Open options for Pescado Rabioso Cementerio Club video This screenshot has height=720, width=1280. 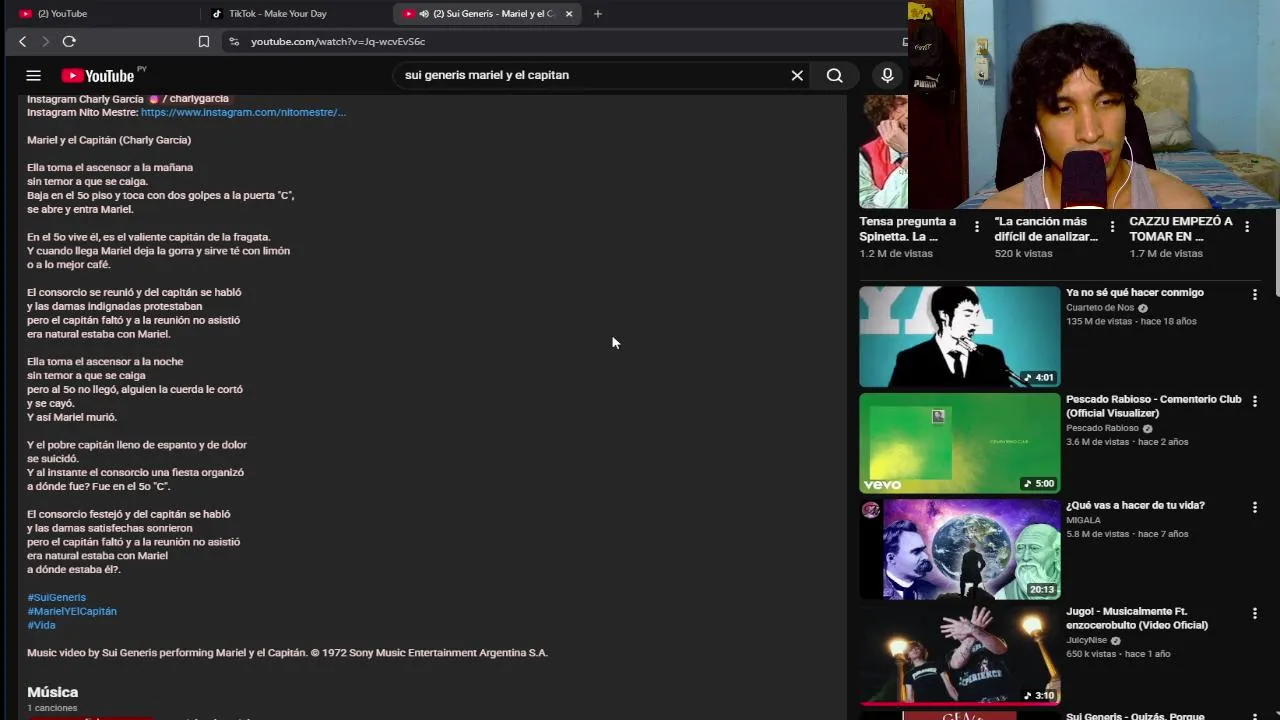pyautogui.click(x=1254, y=401)
